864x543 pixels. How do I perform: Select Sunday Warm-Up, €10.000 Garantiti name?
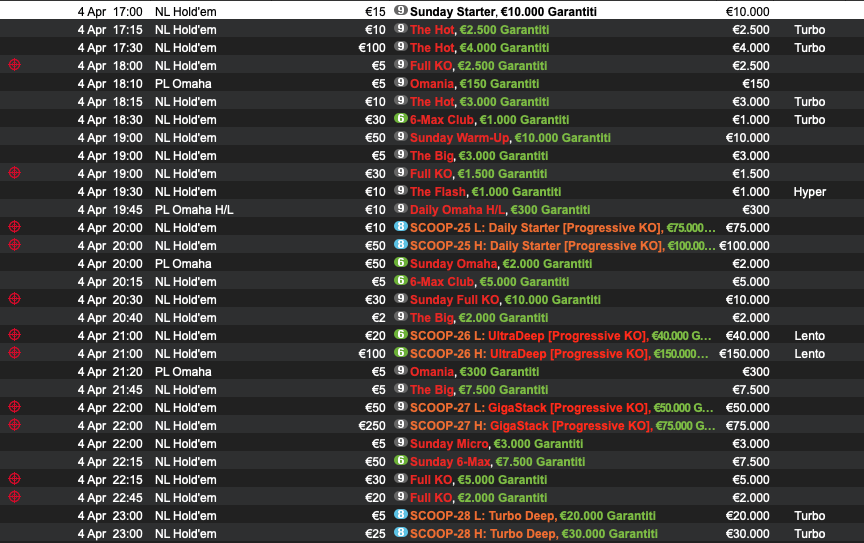510,138
